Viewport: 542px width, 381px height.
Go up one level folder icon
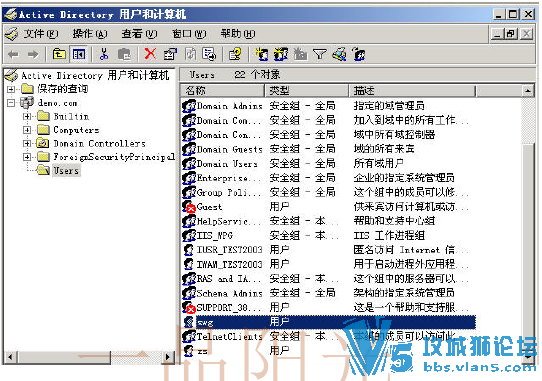[59, 54]
